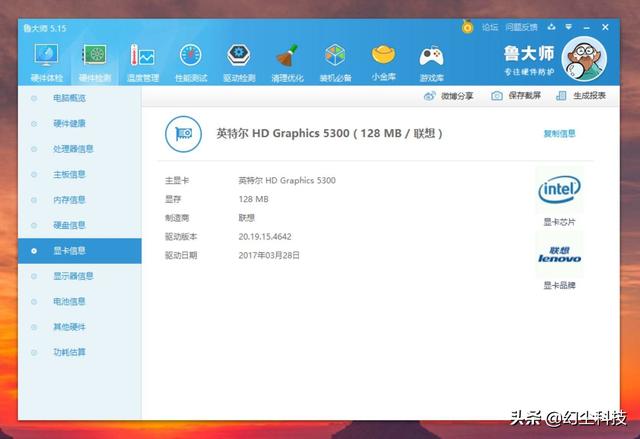This screenshot has height=439, width=640.
Task: Select 内存信息 in the sidebar
Action: (80, 200)
